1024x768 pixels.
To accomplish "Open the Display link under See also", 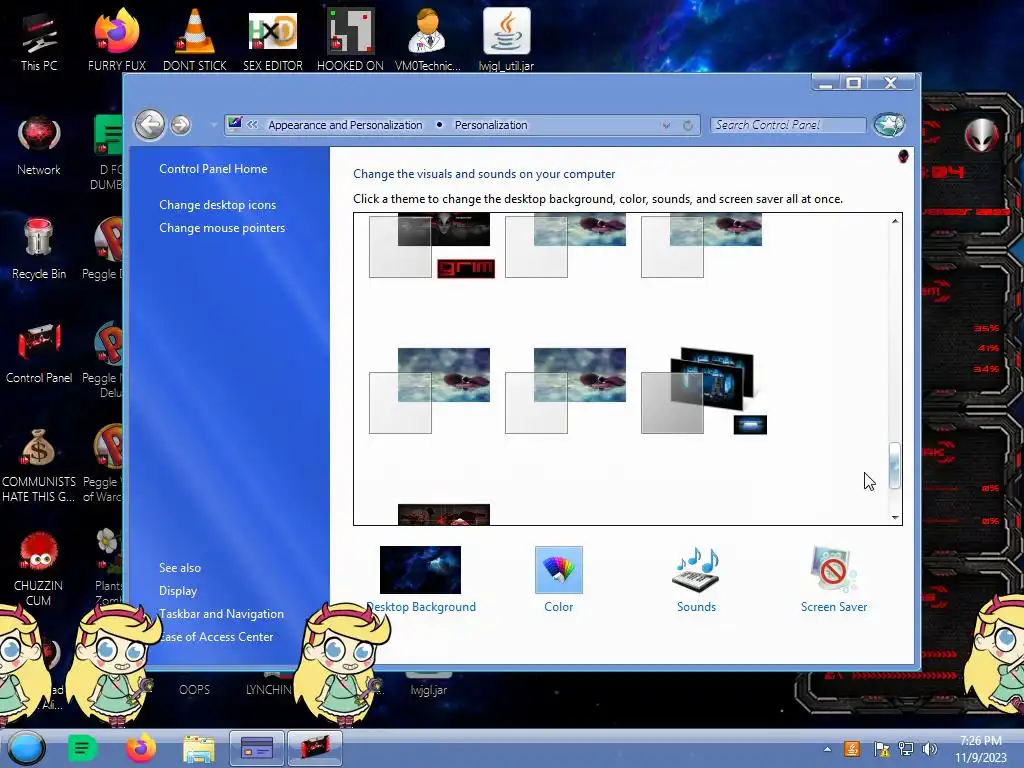I will (x=178, y=590).
